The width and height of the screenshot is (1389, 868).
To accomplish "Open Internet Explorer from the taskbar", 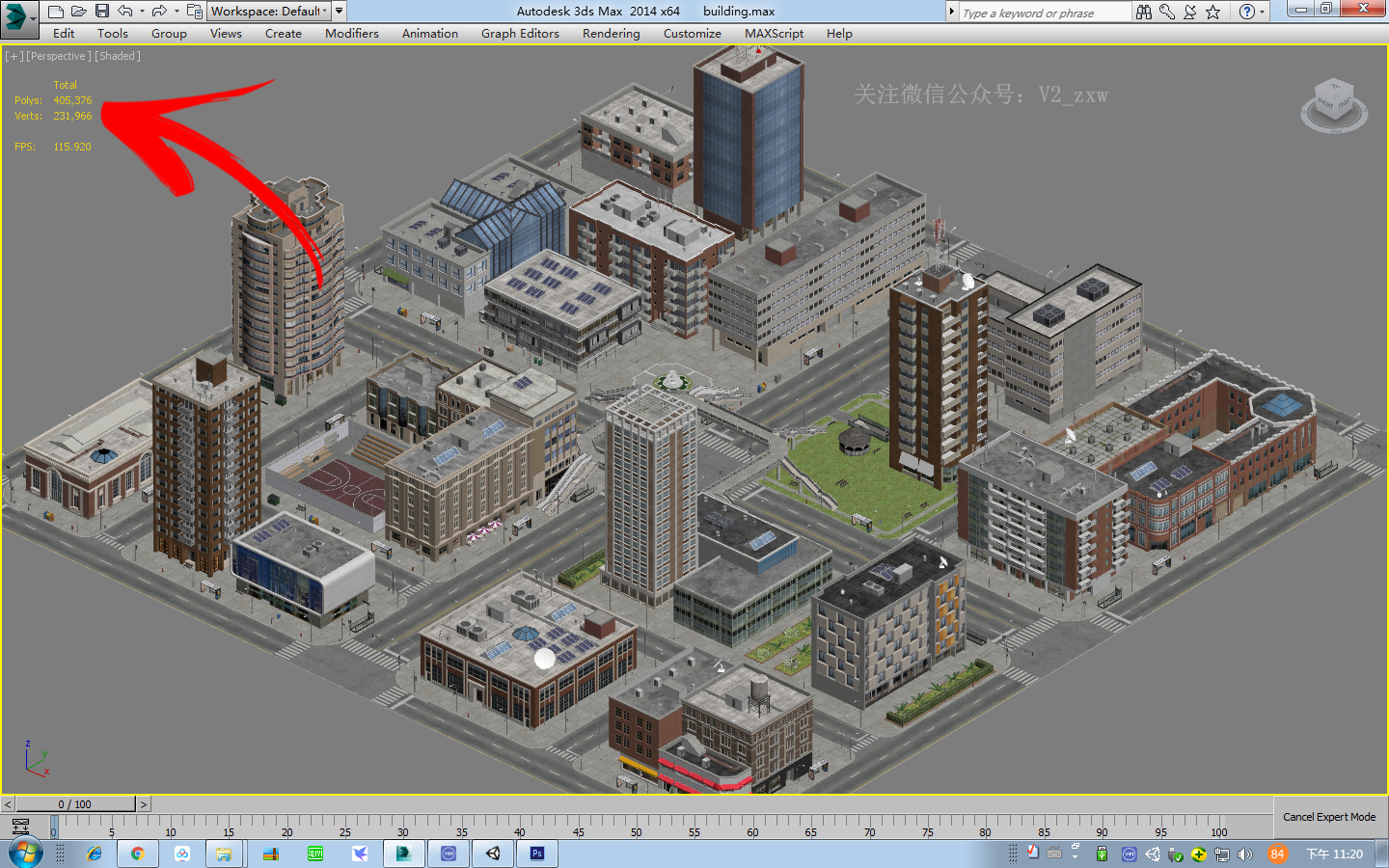I will (x=95, y=854).
